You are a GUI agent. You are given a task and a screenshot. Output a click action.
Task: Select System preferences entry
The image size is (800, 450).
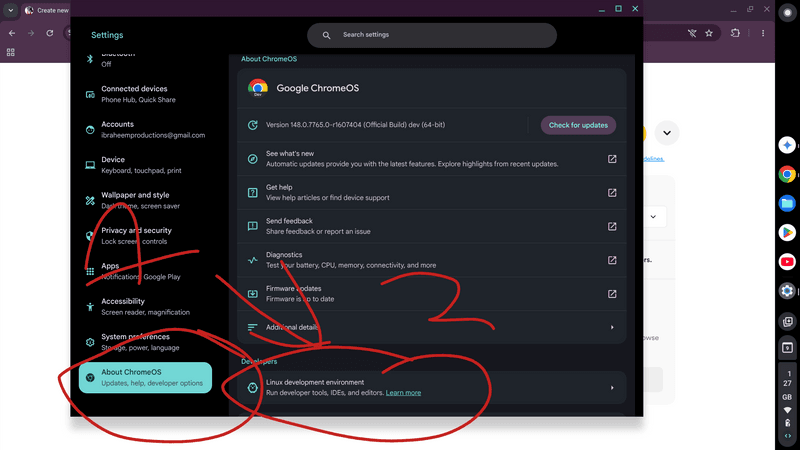(145, 342)
